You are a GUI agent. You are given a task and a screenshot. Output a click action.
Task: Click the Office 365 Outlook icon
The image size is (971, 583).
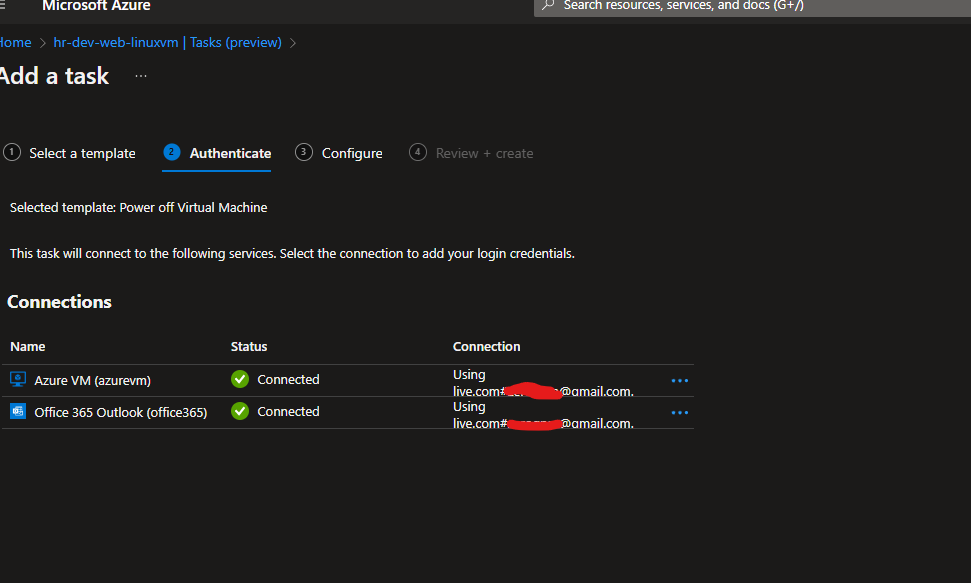pyautogui.click(x=18, y=411)
